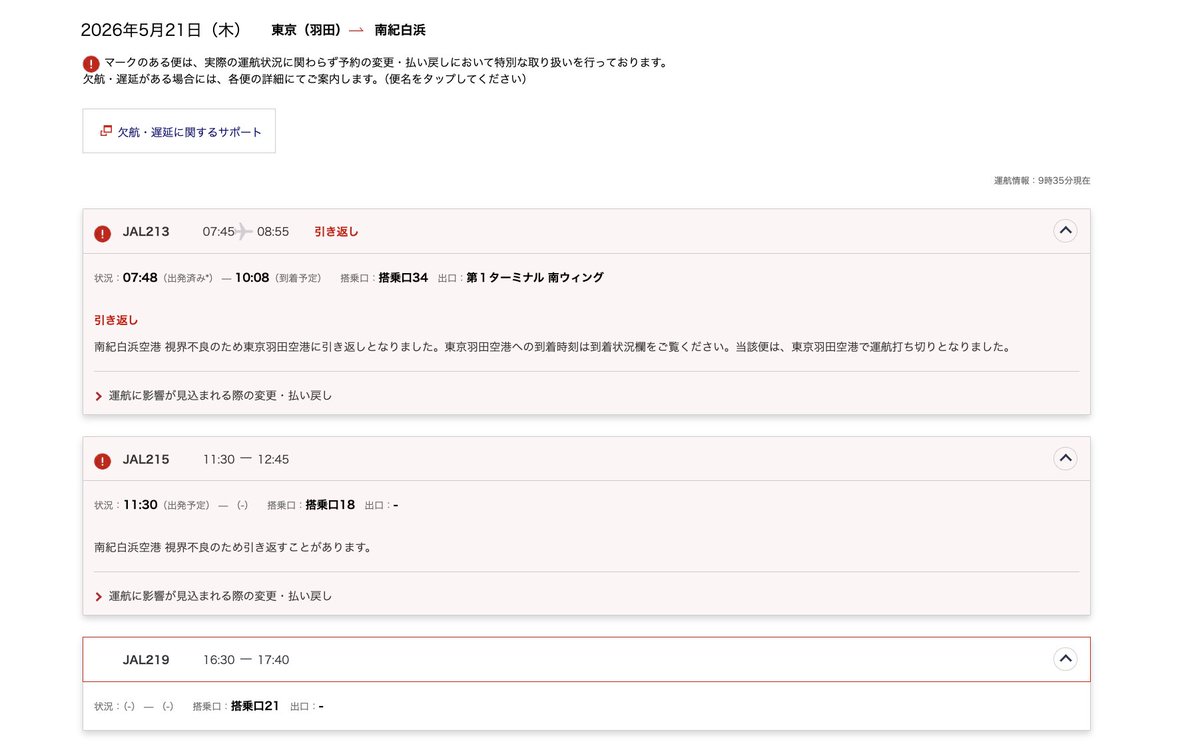
Task: Click the 11:30 scheduled departure status for JAL215
Action: point(140,505)
